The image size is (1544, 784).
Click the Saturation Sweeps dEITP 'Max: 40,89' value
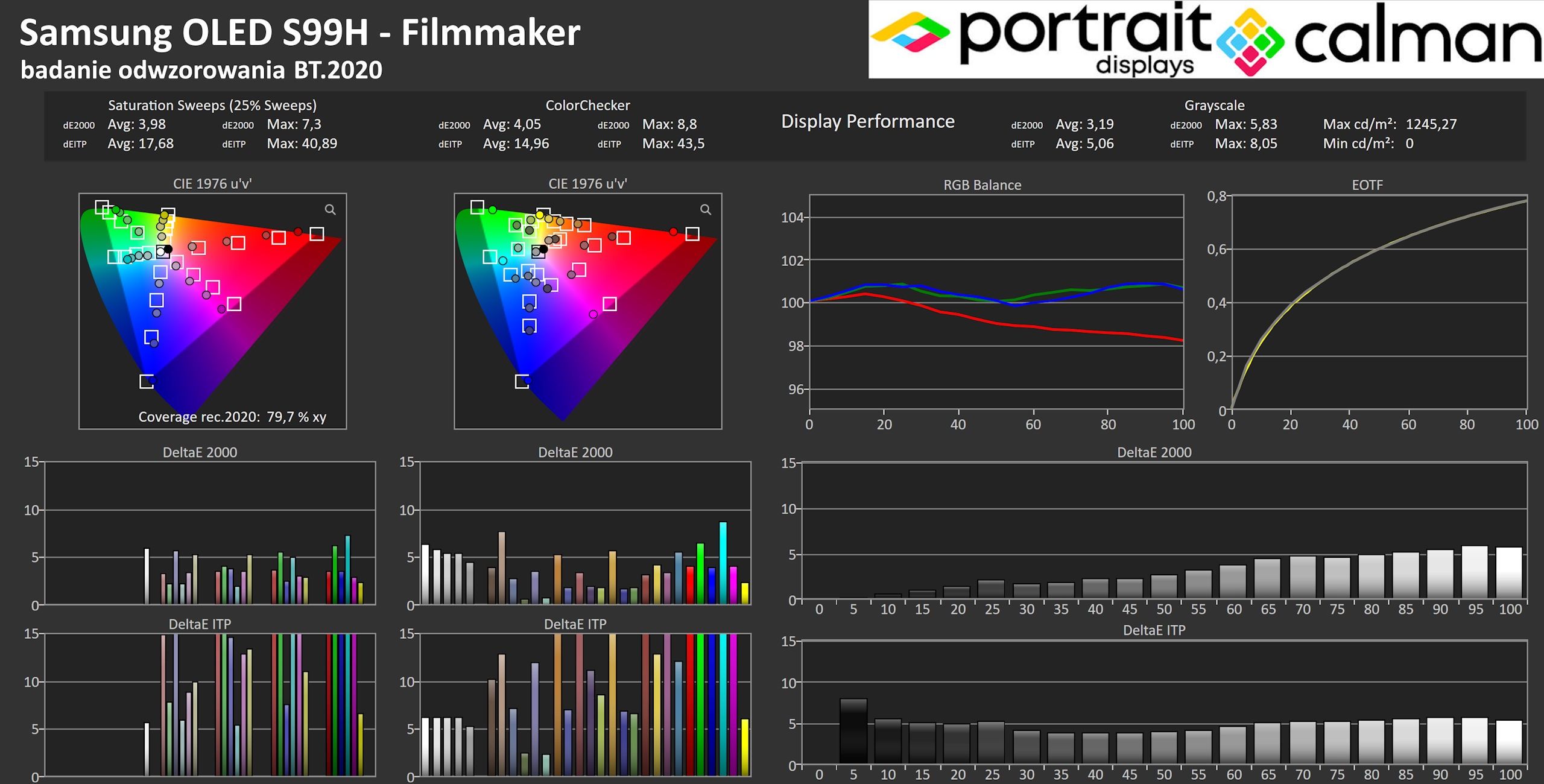(x=302, y=144)
